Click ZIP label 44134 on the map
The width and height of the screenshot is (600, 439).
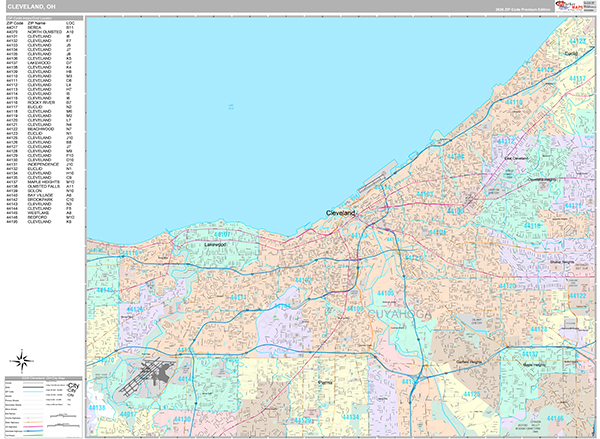coord(351,417)
